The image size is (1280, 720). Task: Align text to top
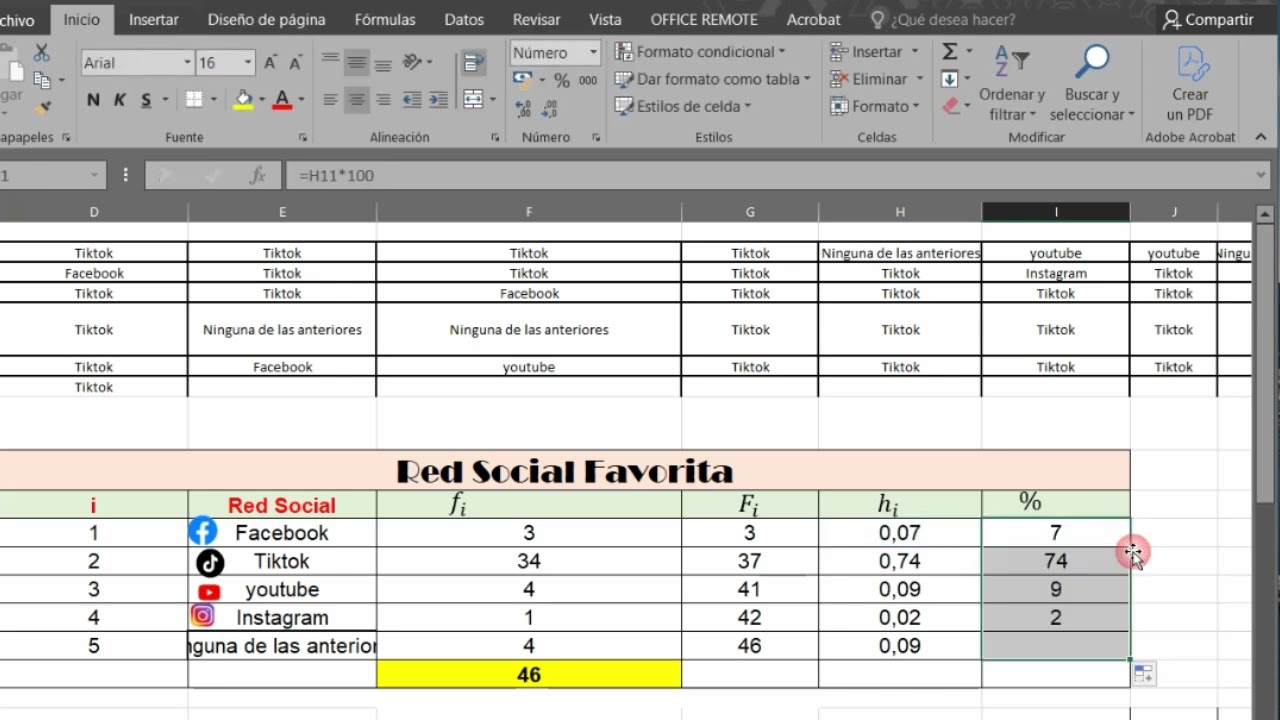[x=330, y=63]
